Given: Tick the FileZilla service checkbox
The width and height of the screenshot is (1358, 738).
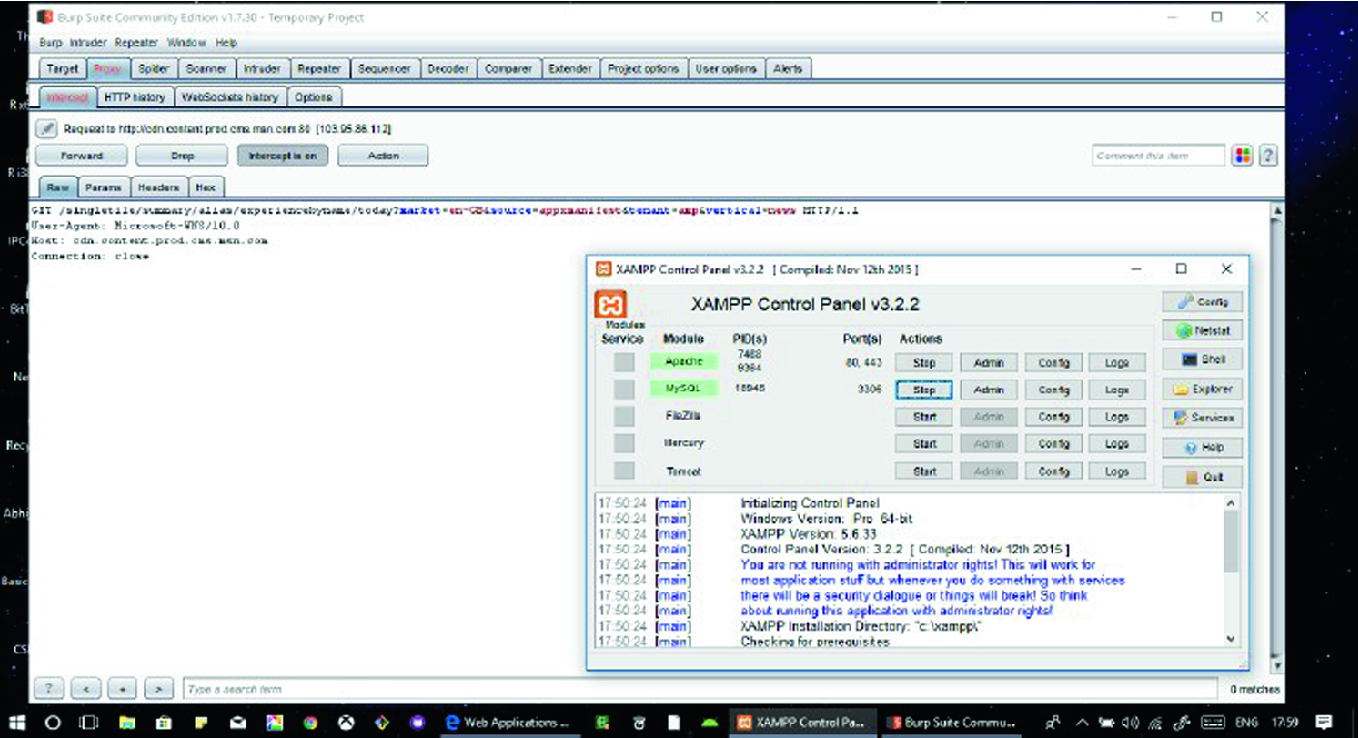Looking at the screenshot, I should (x=624, y=416).
